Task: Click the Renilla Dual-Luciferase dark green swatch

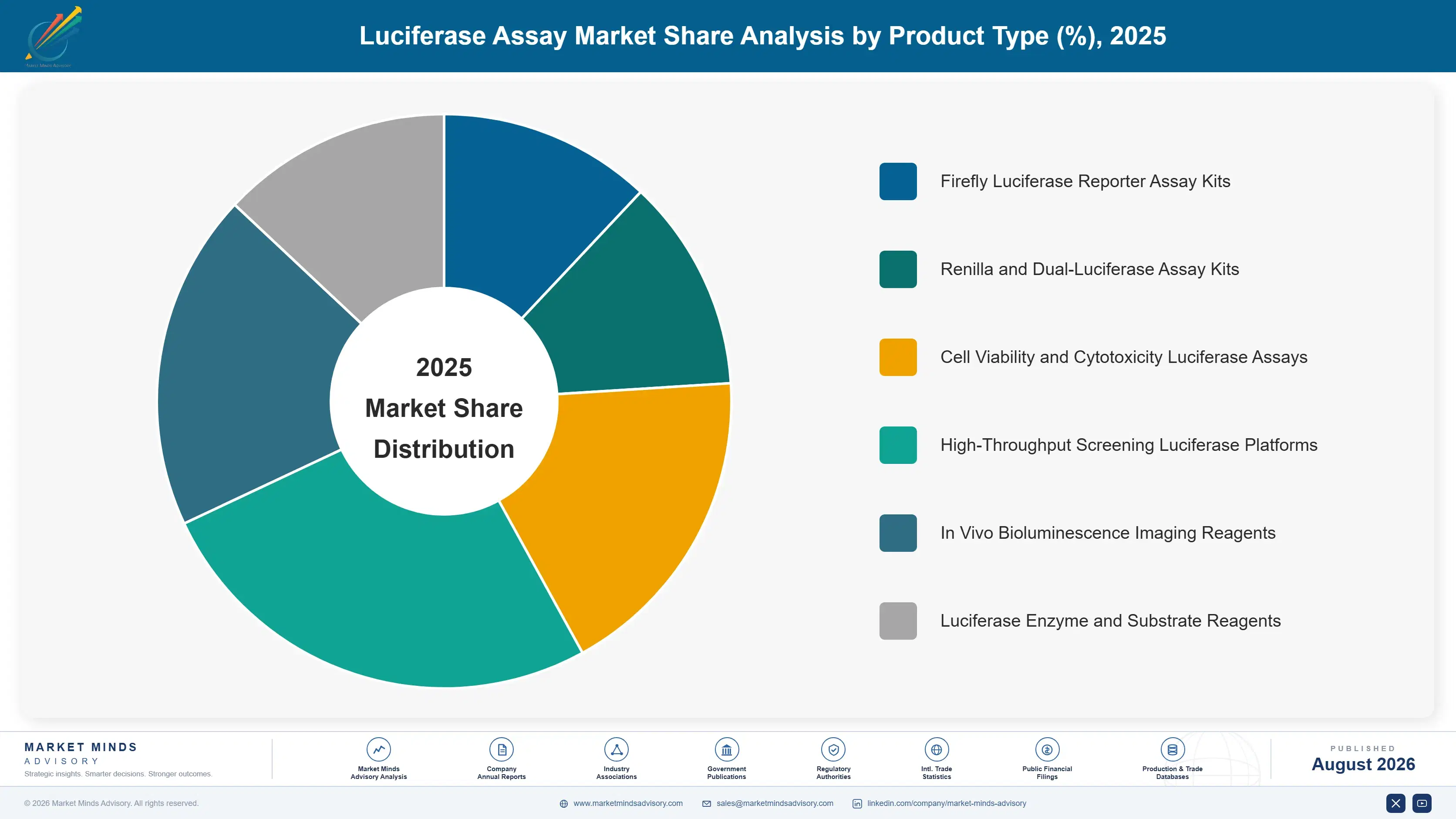Action: point(897,269)
